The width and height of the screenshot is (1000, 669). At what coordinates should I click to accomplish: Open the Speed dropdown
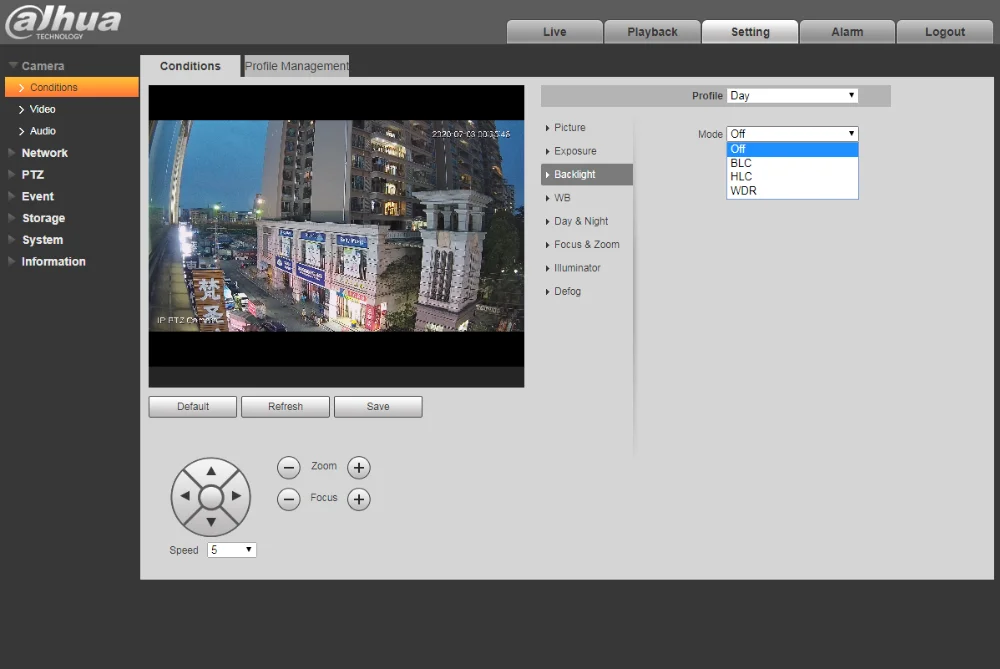point(232,550)
